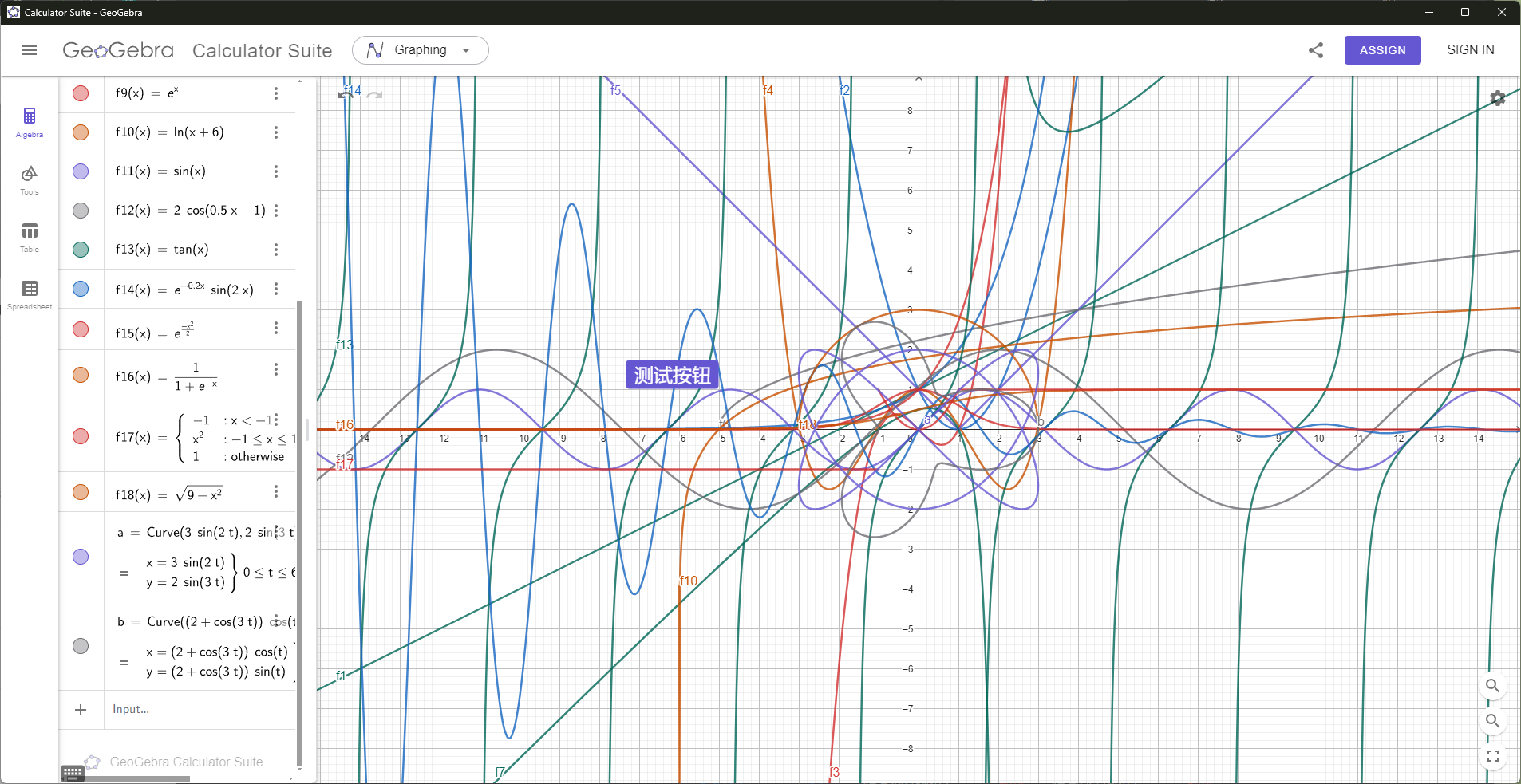Switch to the Spreadsheet view

[x=30, y=295]
